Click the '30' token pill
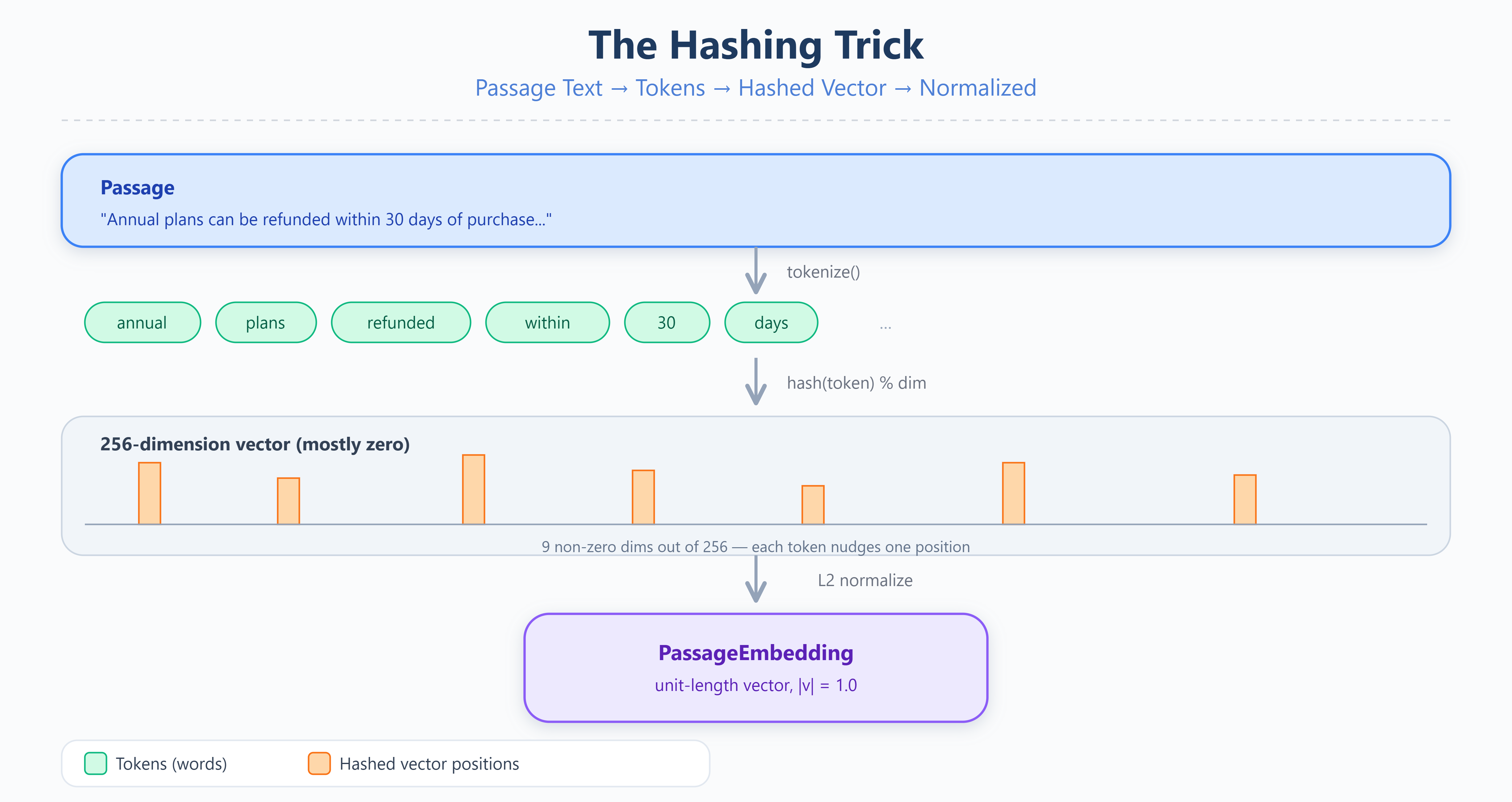Image resolution: width=1512 pixels, height=802 pixels. (x=667, y=322)
